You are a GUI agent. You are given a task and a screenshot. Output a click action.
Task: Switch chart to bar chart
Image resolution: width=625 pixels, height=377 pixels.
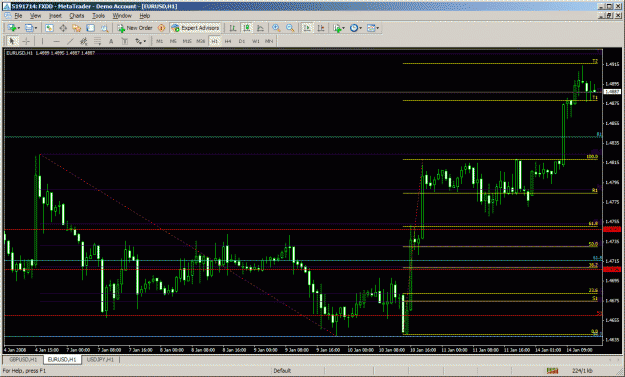(233, 28)
